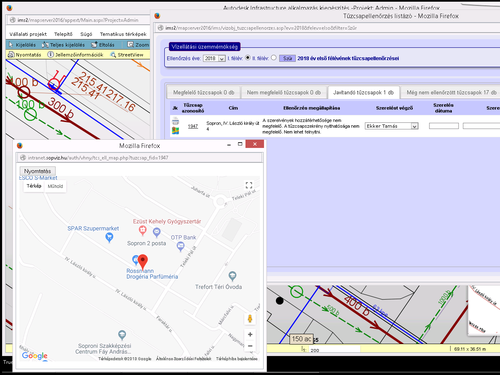
Task: Click the intranet.sopviz.hu popup address bar
Action: coord(140,158)
